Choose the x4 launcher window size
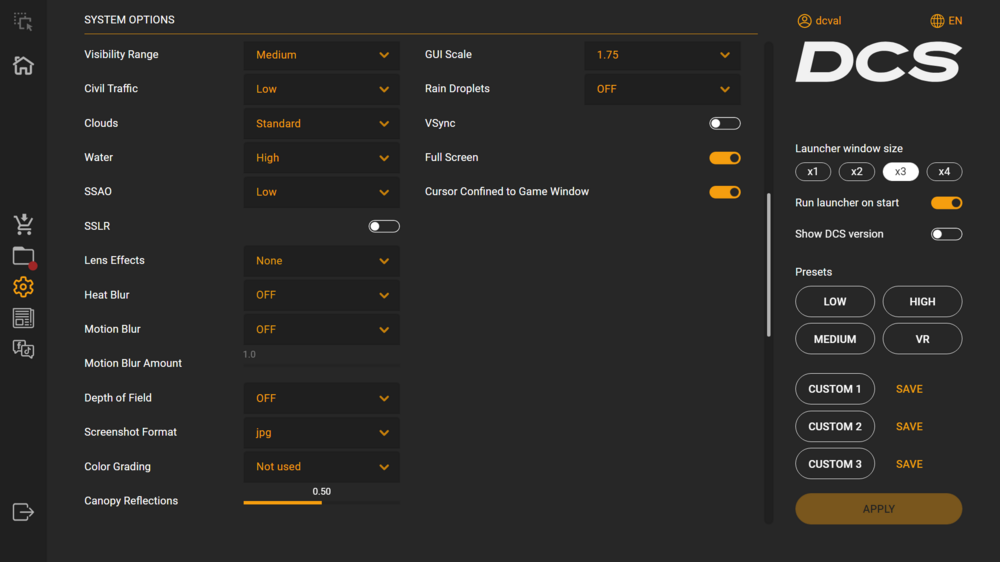 pos(944,172)
